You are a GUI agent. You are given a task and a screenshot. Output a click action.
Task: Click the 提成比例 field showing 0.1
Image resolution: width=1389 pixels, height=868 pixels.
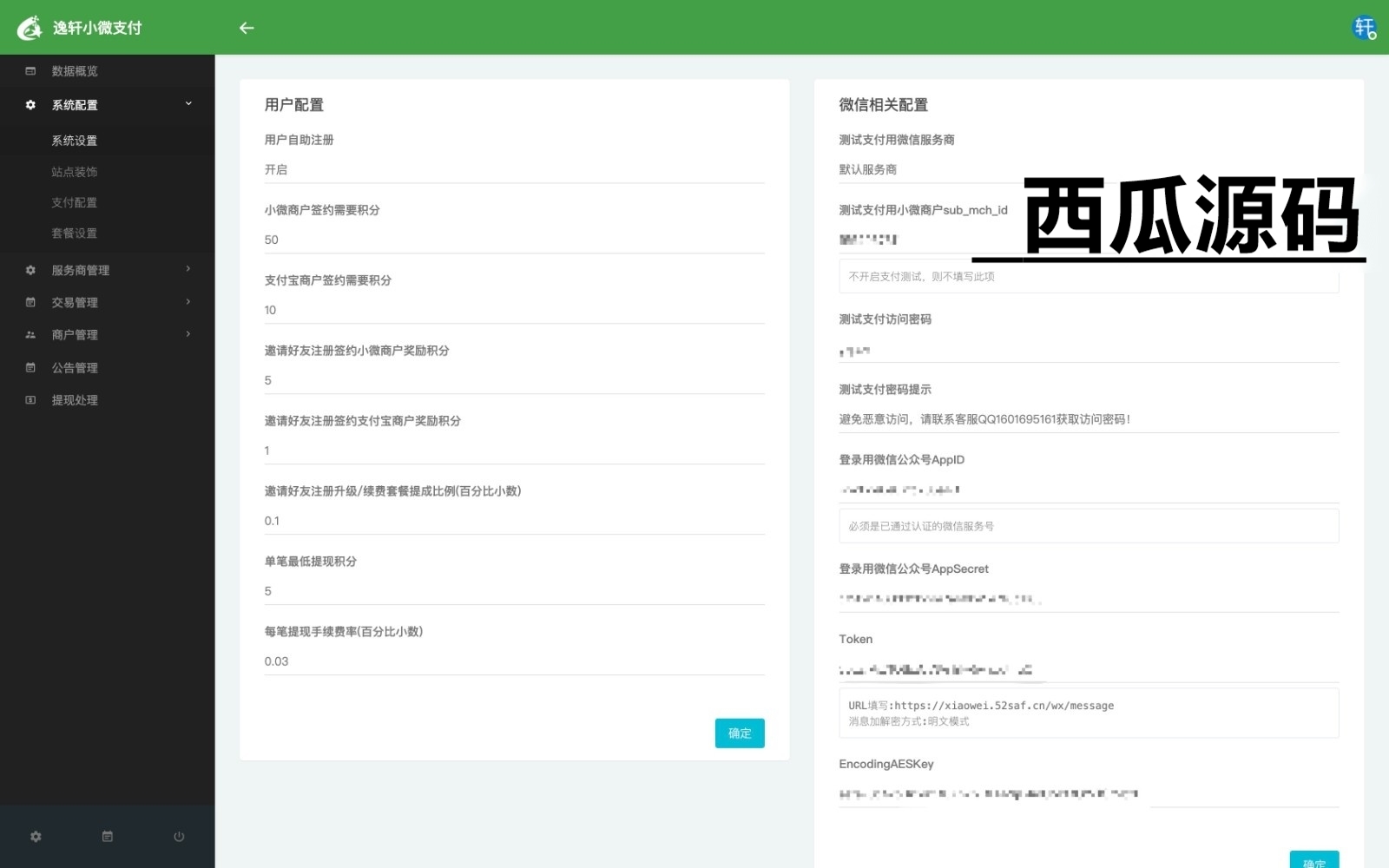tap(514, 522)
